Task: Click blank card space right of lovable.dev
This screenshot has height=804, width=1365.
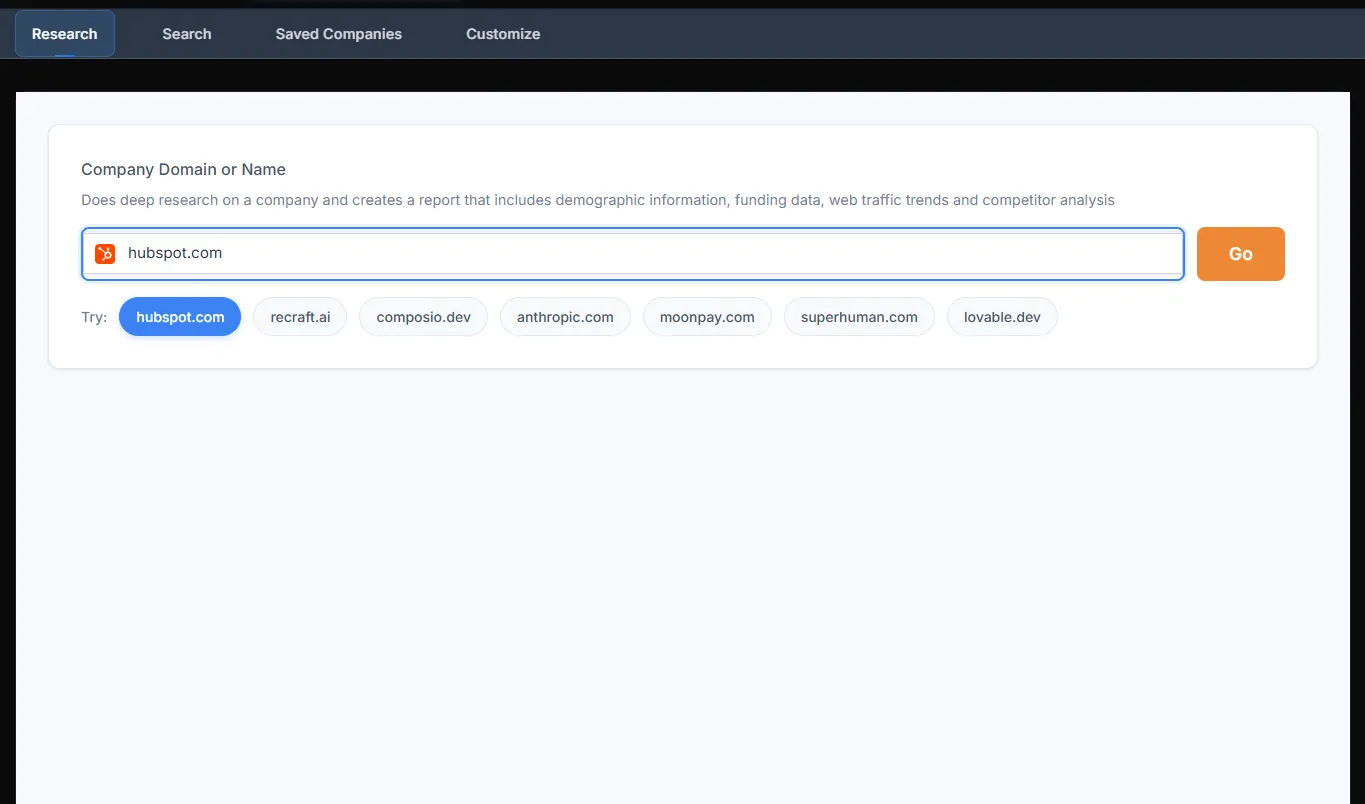Action: tap(1180, 317)
